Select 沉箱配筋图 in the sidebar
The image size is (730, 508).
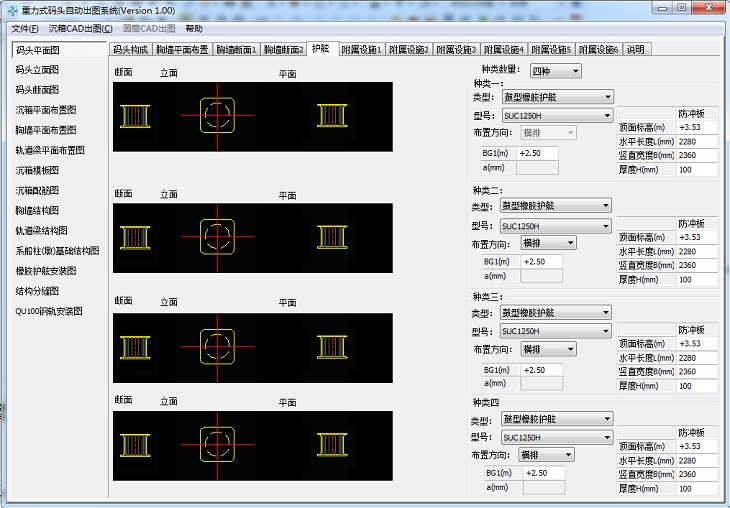tap(37, 190)
